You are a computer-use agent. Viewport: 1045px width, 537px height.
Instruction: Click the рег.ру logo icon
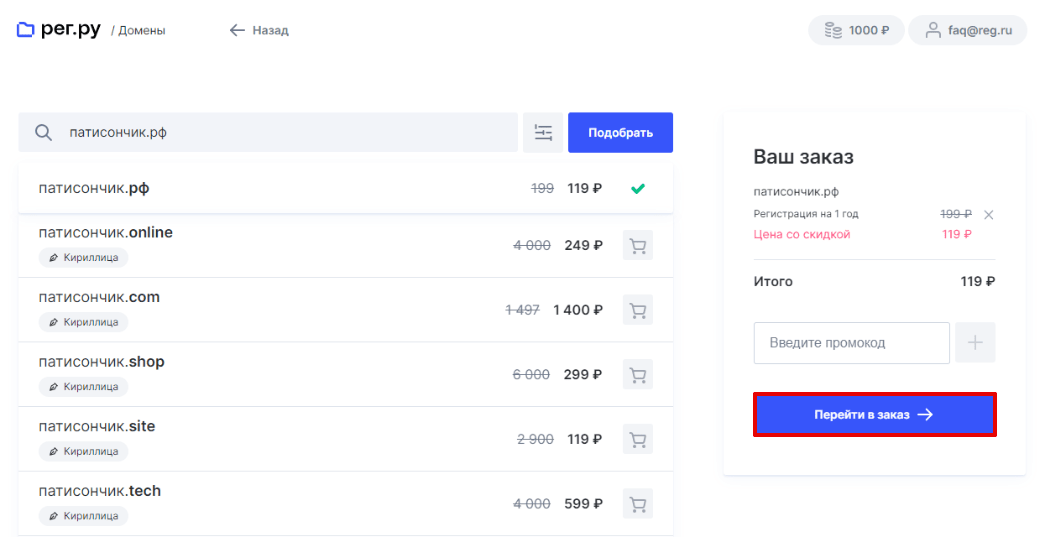point(25,30)
